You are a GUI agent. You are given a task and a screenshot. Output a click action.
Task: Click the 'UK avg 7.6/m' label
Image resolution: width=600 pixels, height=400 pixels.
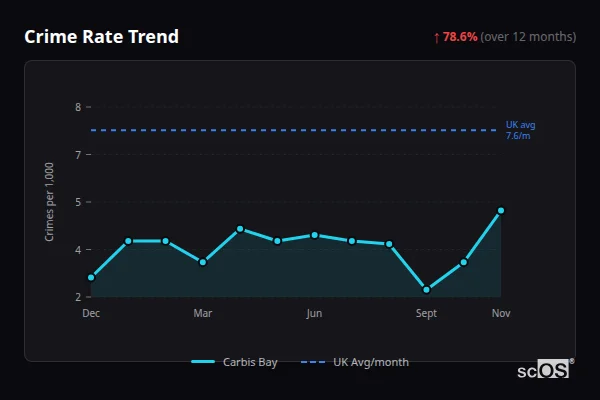point(520,130)
